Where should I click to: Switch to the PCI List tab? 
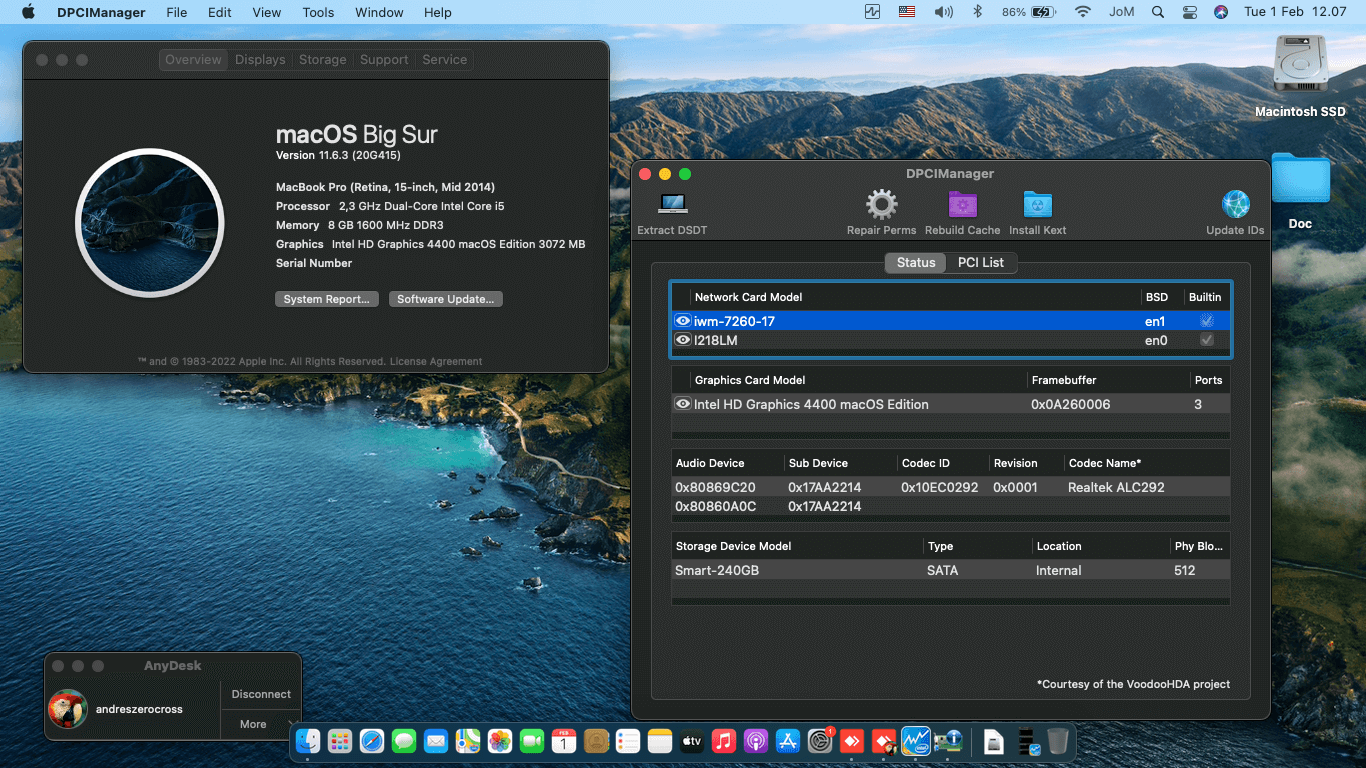pyautogui.click(x=982, y=262)
